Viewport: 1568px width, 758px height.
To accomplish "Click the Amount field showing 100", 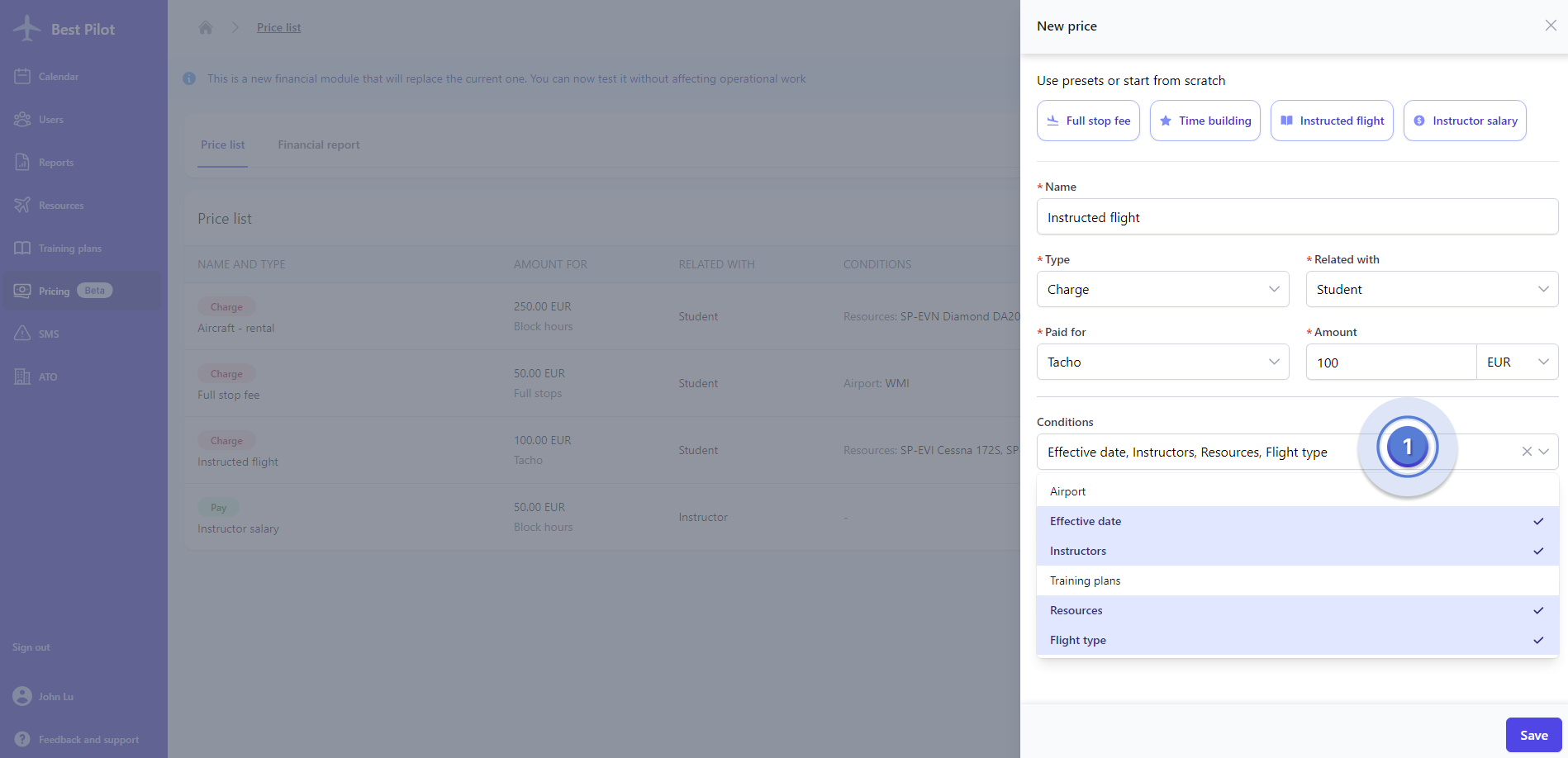I will [1391, 362].
